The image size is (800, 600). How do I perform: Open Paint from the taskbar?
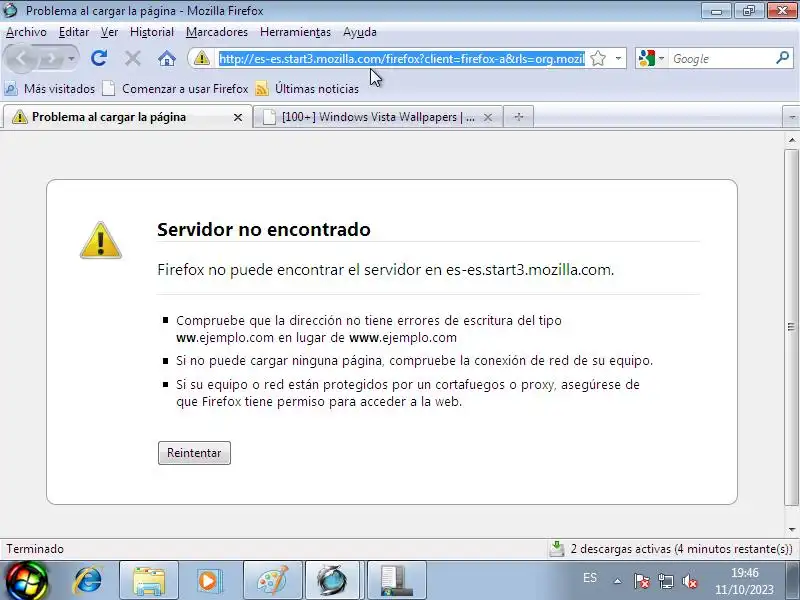coord(273,581)
